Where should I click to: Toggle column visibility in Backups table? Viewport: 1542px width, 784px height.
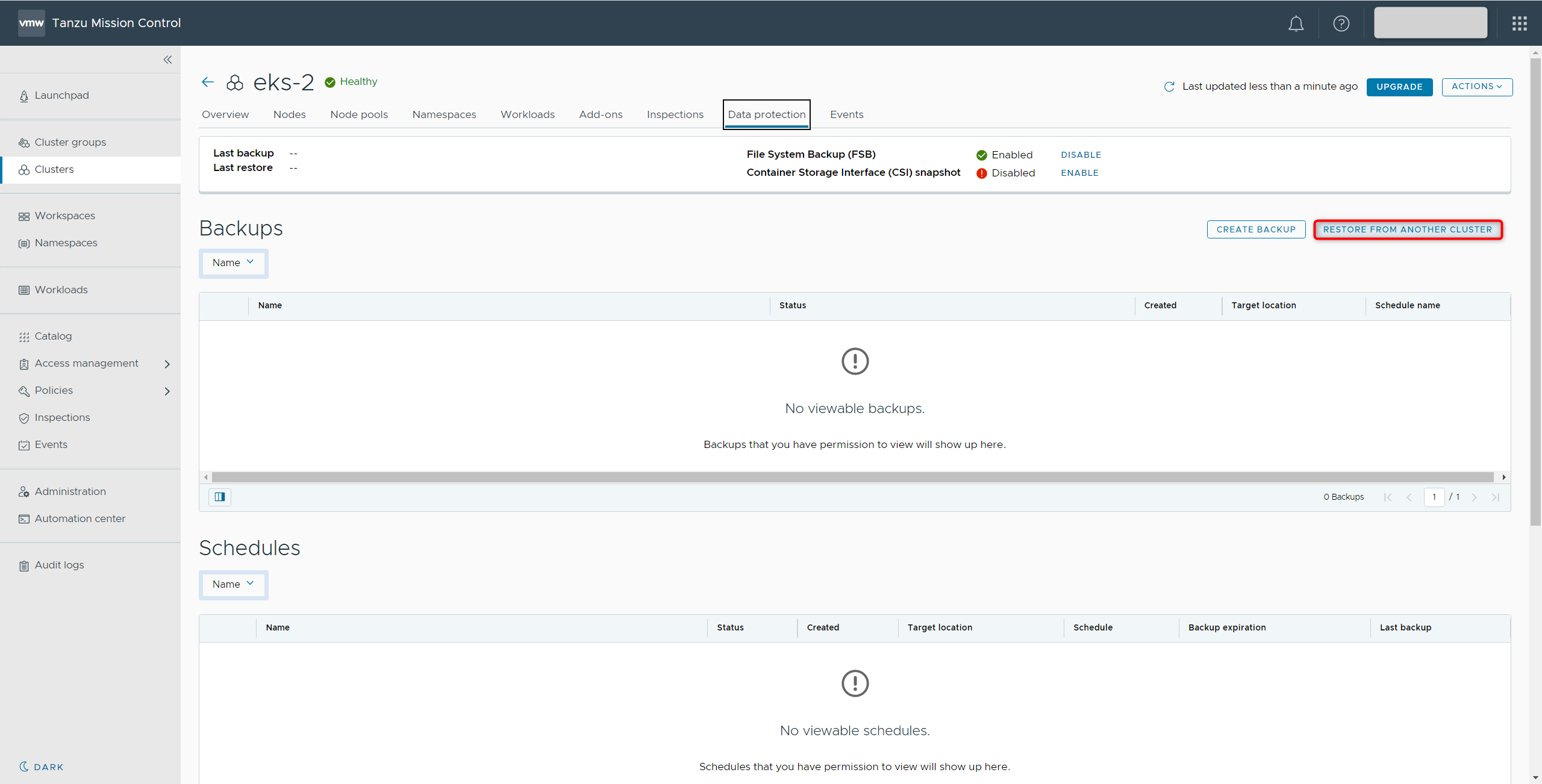point(220,497)
